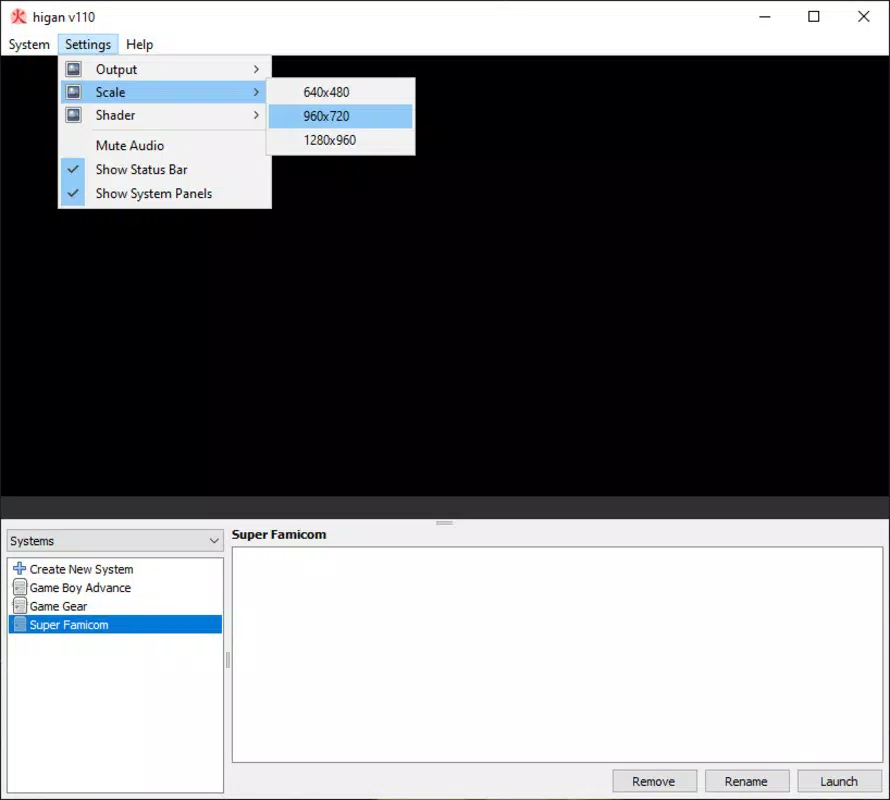This screenshot has width=890, height=800.
Task: Click the Shader menu item picture icon
Action: [73, 115]
